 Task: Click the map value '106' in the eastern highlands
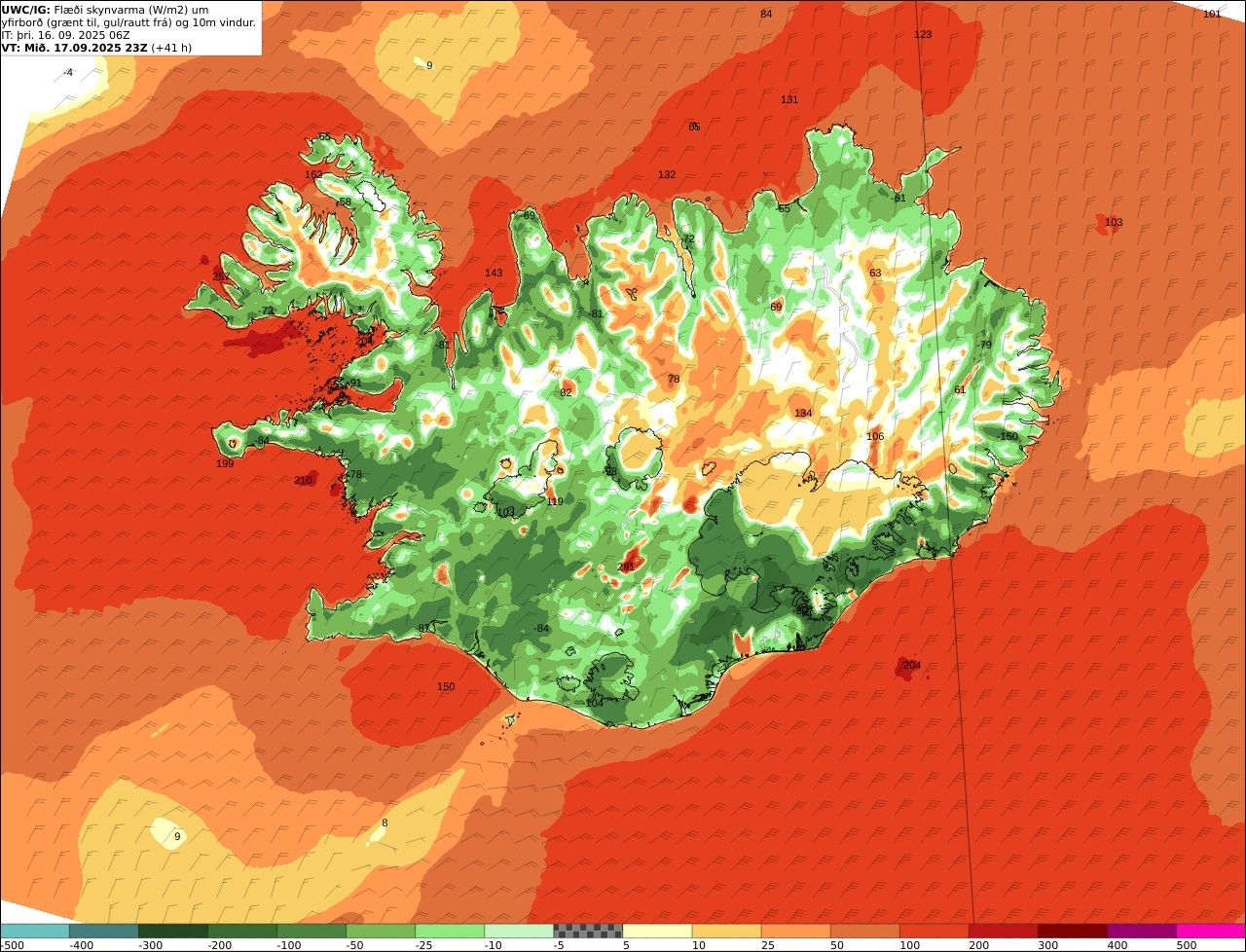pyautogui.click(x=875, y=436)
